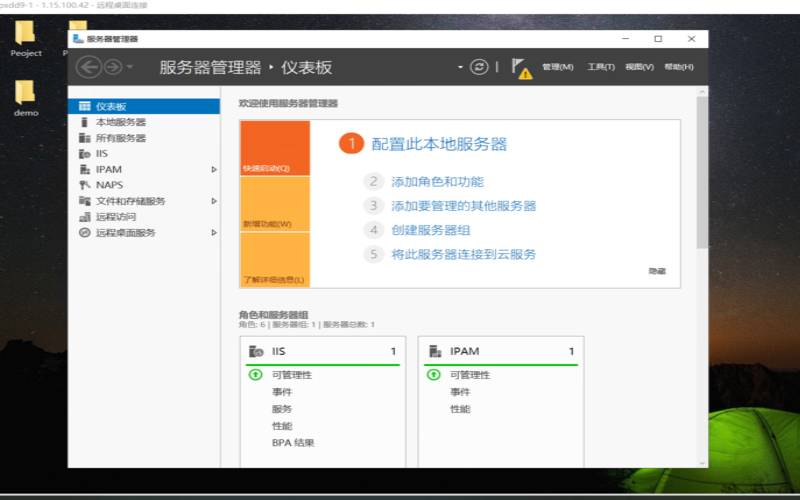Open 事件 in the IIS tile
800x500 pixels.
click(282, 392)
